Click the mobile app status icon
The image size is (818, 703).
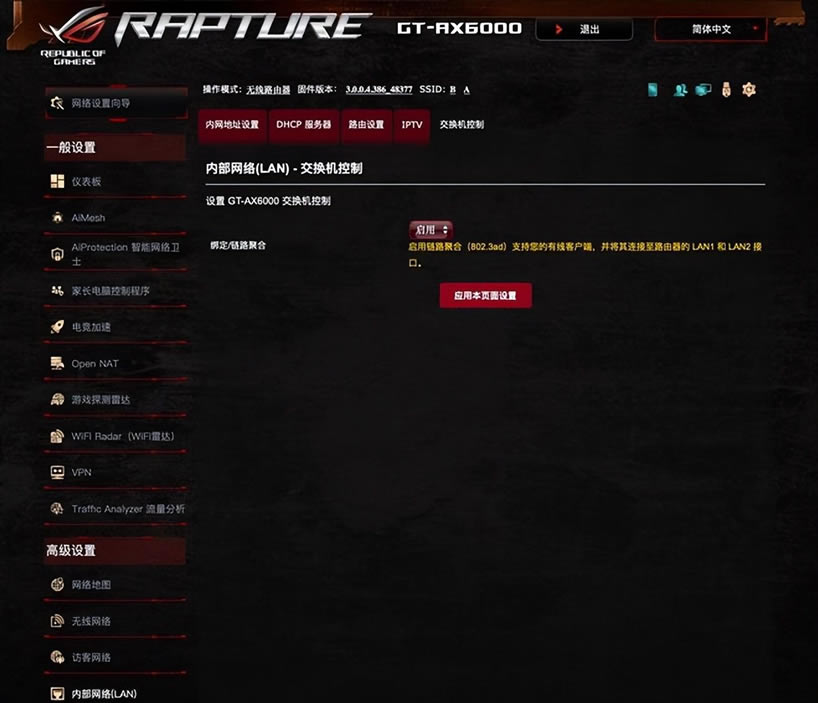point(653,90)
